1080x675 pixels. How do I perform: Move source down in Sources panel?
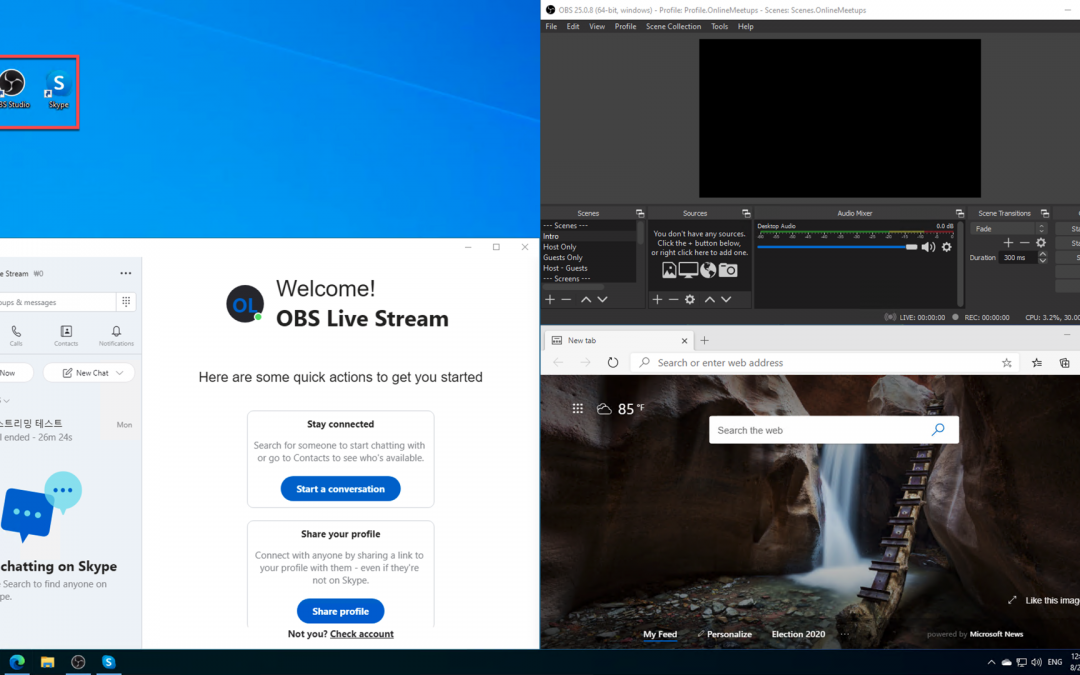coord(726,300)
